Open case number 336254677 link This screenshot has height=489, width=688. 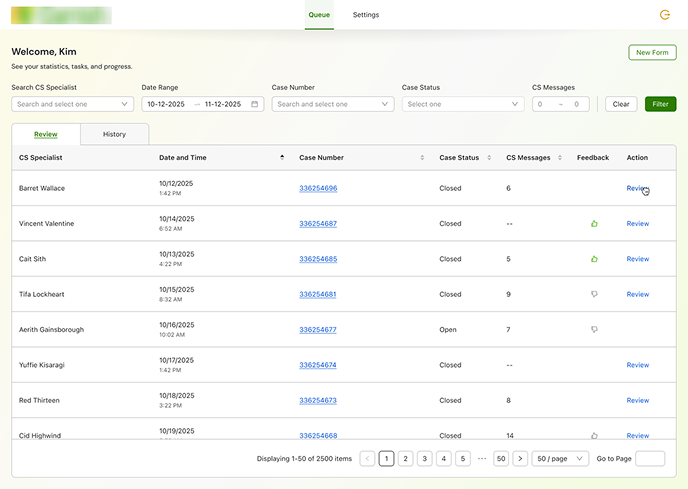(x=318, y=330)
